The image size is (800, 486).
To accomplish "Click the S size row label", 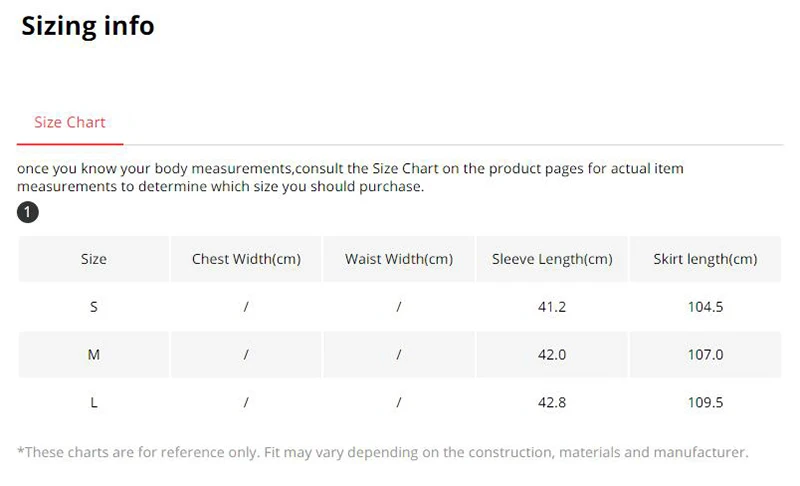I will pyautogui.click(x=94, y=307).
